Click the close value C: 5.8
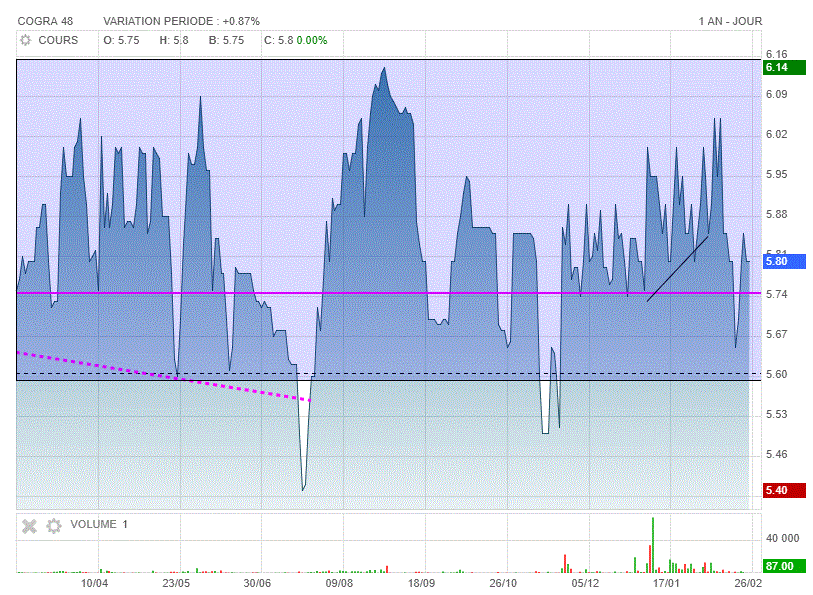The image size is (813, 595). (278, 40)
